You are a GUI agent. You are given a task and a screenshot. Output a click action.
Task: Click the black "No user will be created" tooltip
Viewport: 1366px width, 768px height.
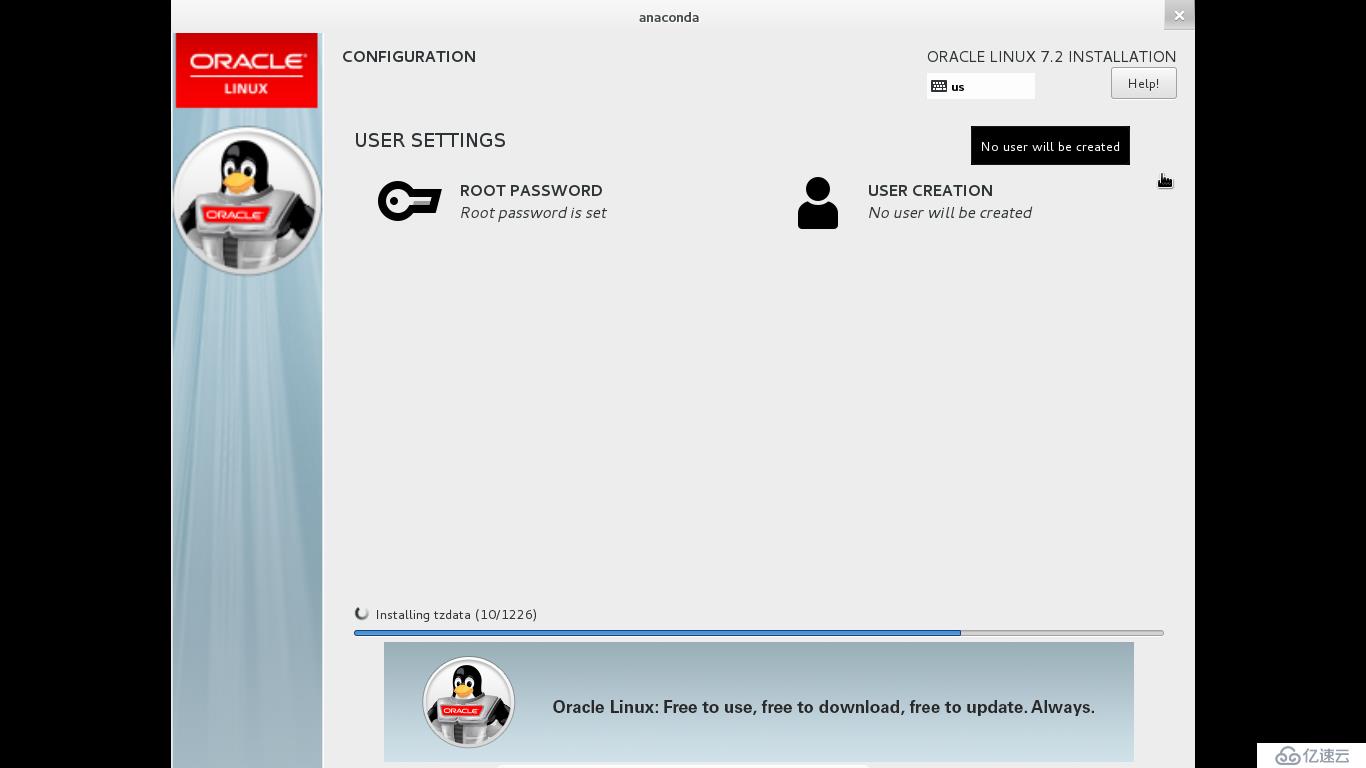pos(1050,146)
